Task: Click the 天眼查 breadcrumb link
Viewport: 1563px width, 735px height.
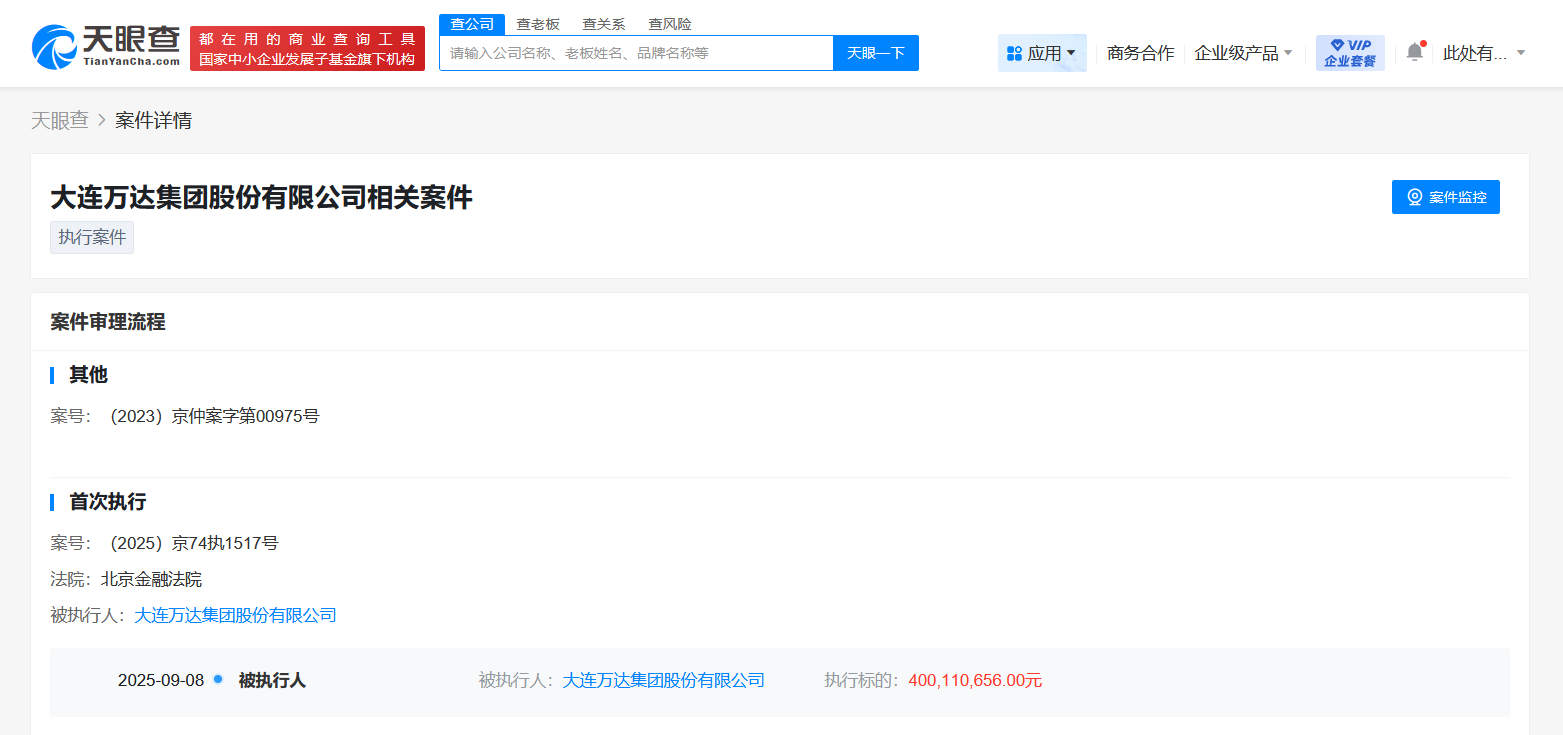Action: 60,119
